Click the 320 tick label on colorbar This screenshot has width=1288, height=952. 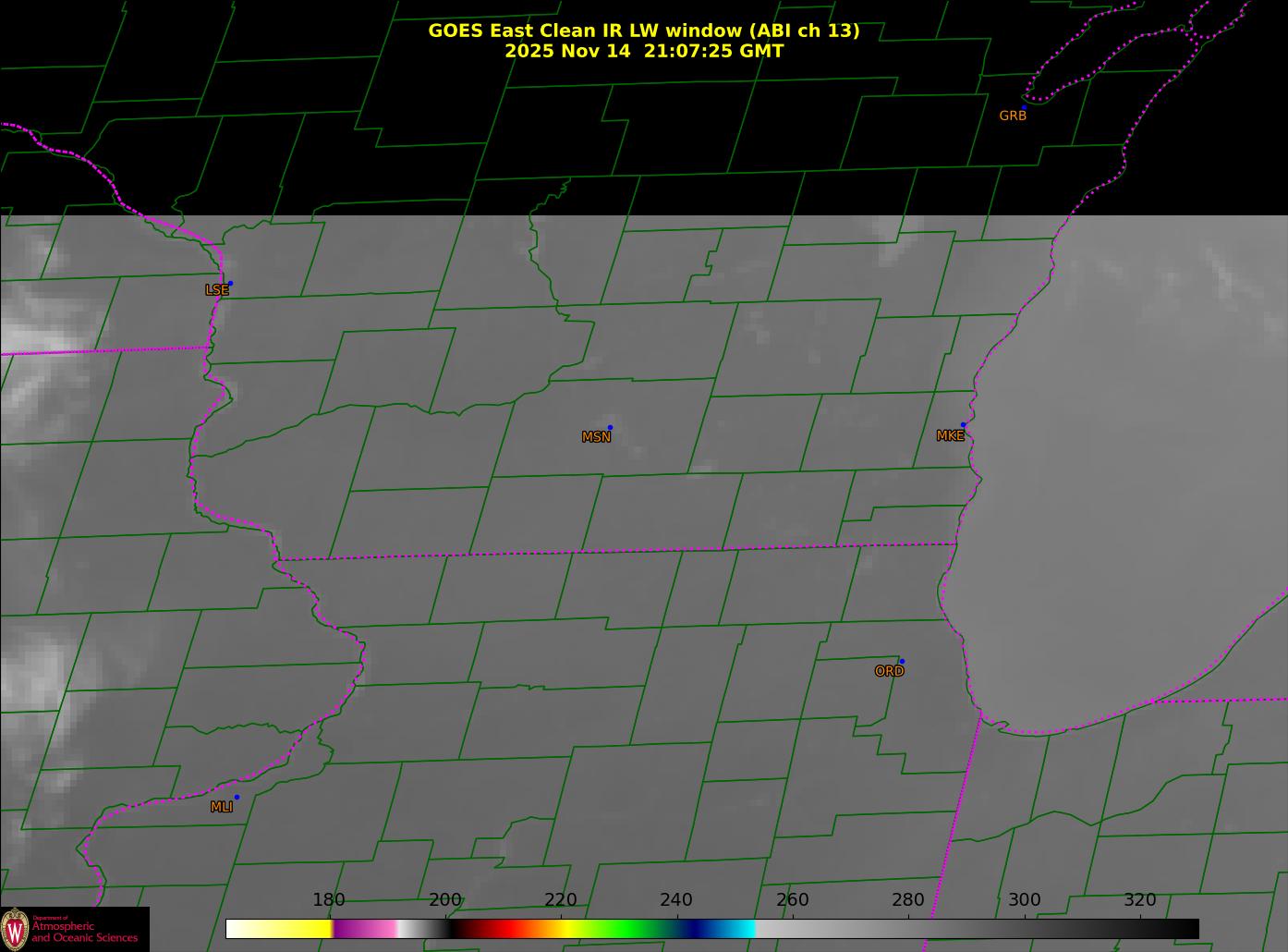pyautogui.click(x=1139, y=900)
